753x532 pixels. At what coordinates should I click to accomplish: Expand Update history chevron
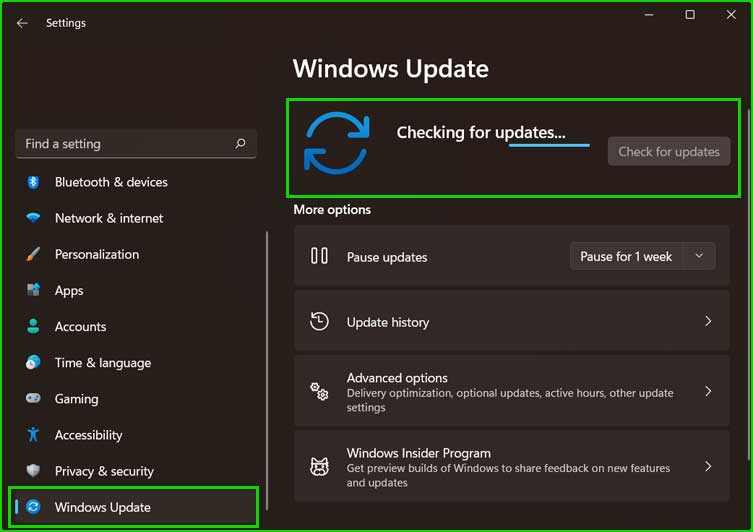coord(708,321)
